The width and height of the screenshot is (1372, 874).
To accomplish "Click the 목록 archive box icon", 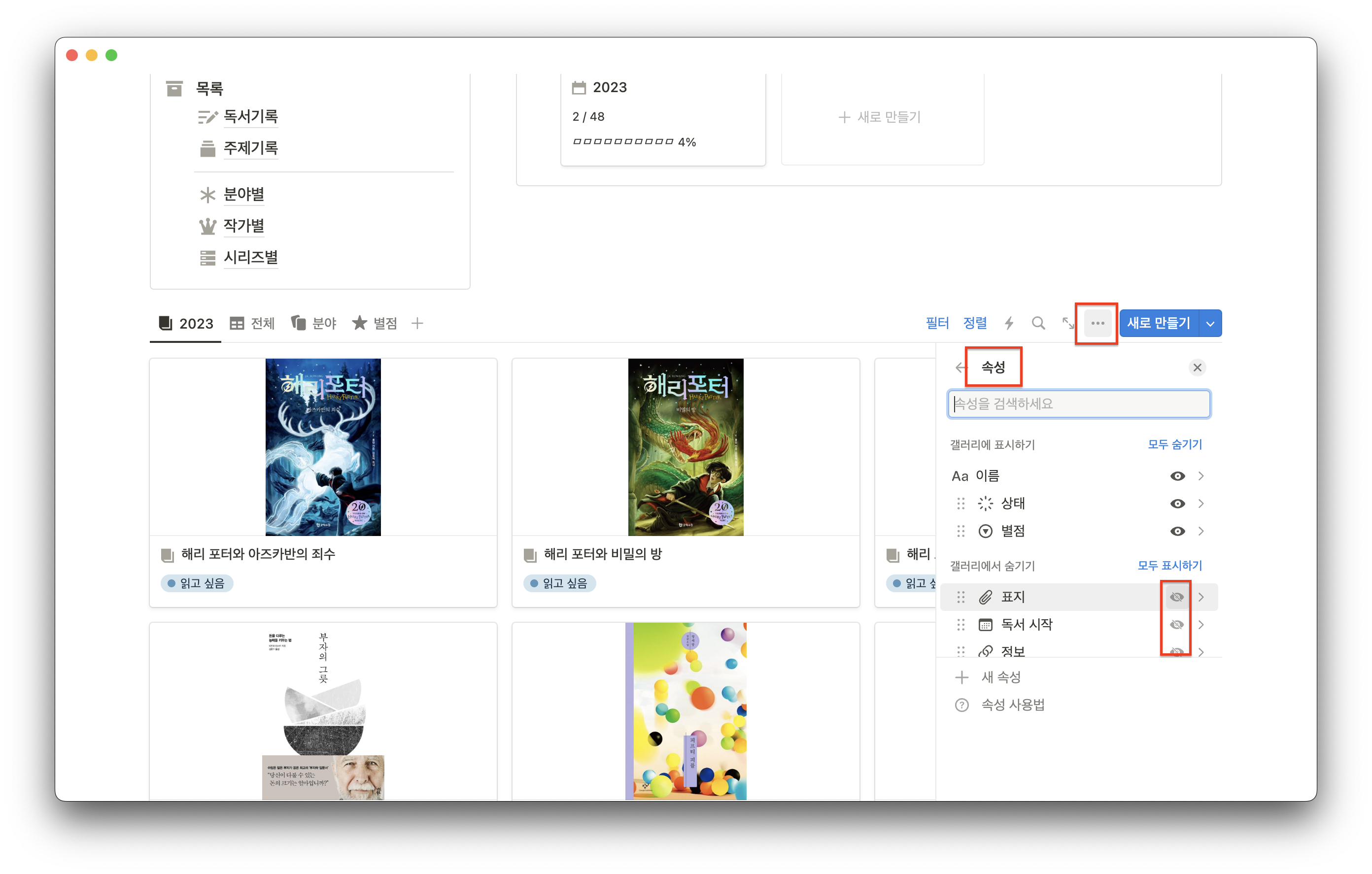I will pyautogui.click(x=174, y=88).
